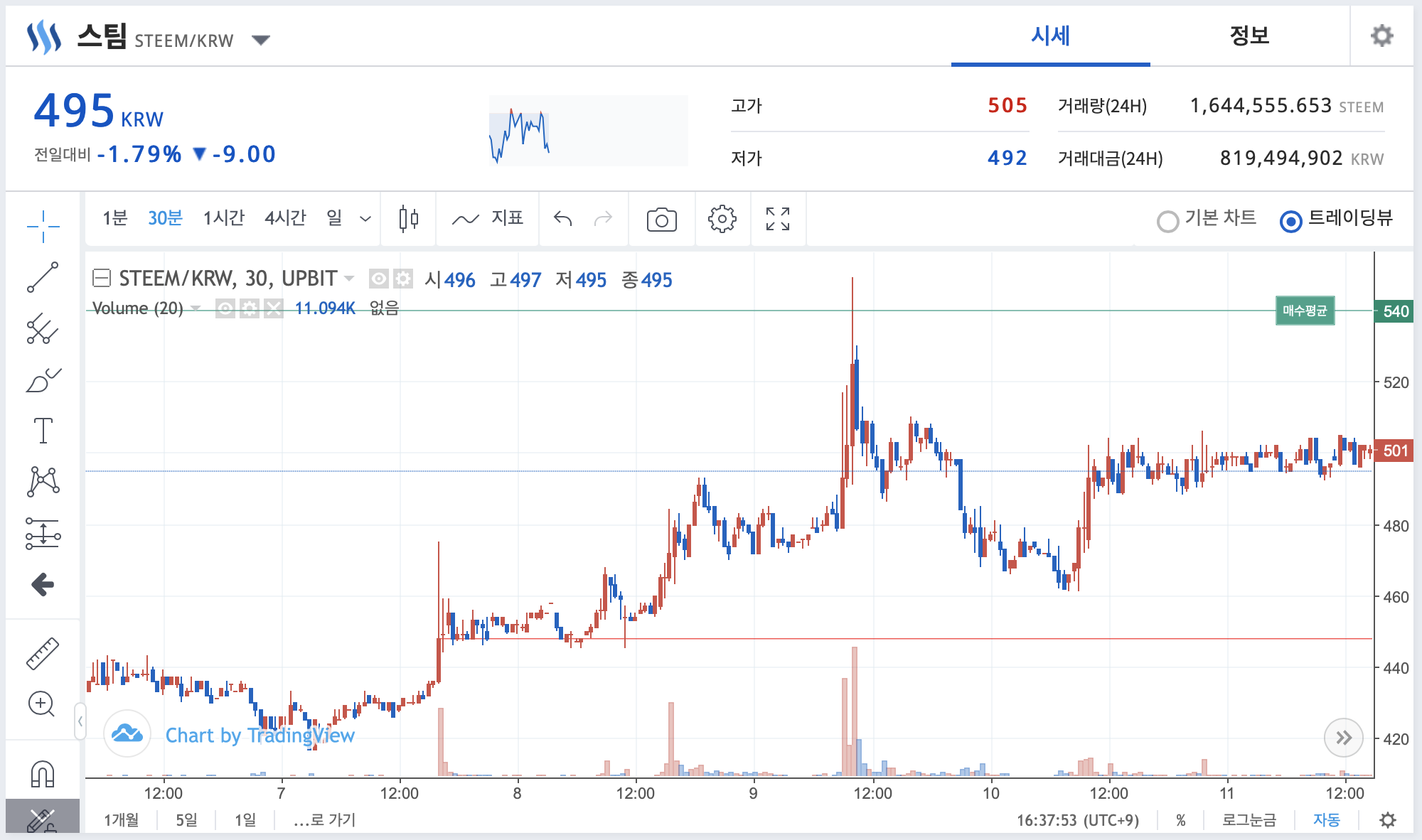
Task: Select the 기본 차트 radio button
Action: pos(1167,222)
